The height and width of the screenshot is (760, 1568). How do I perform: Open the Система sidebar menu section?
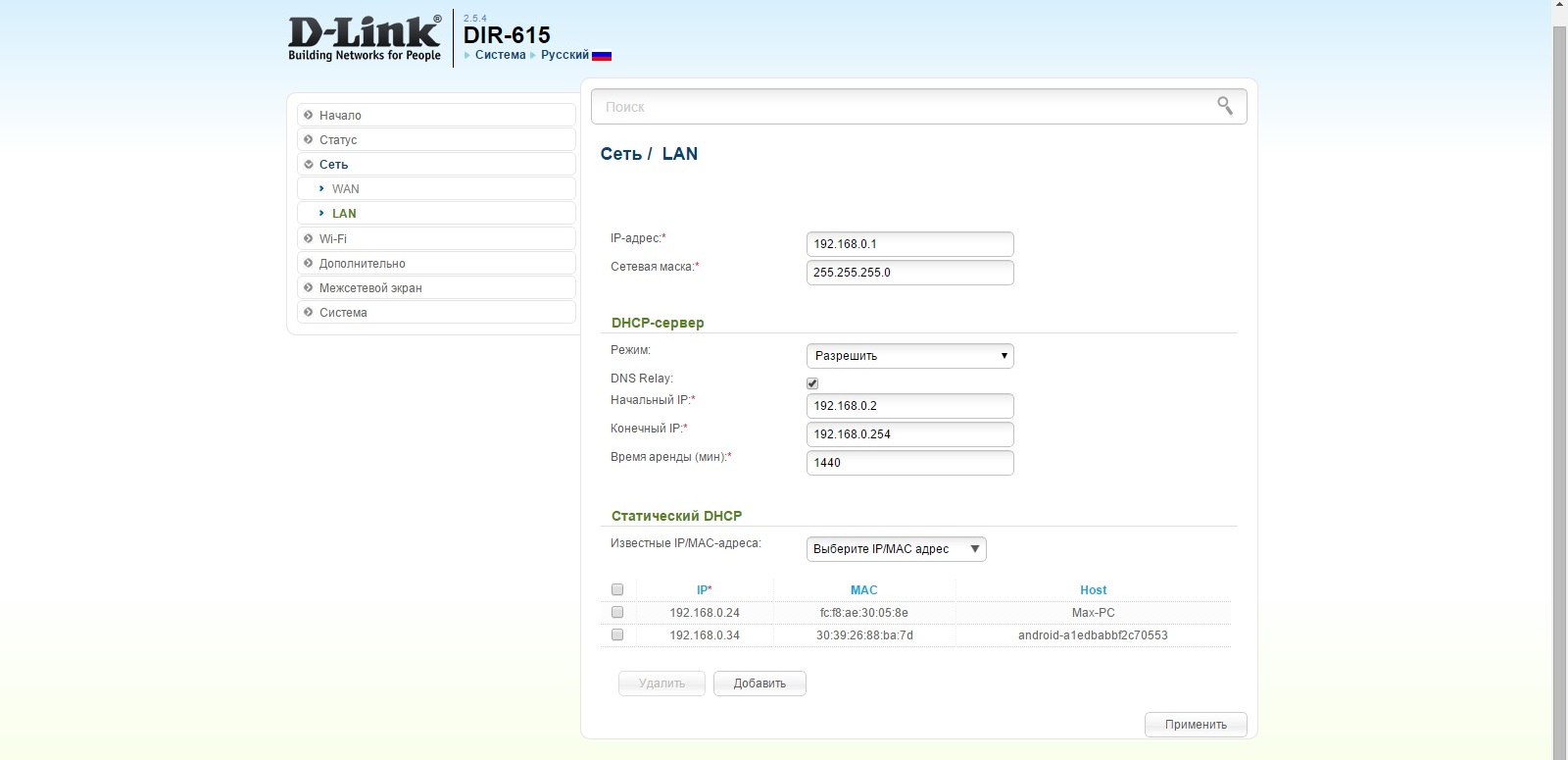(x=436, y=312)
